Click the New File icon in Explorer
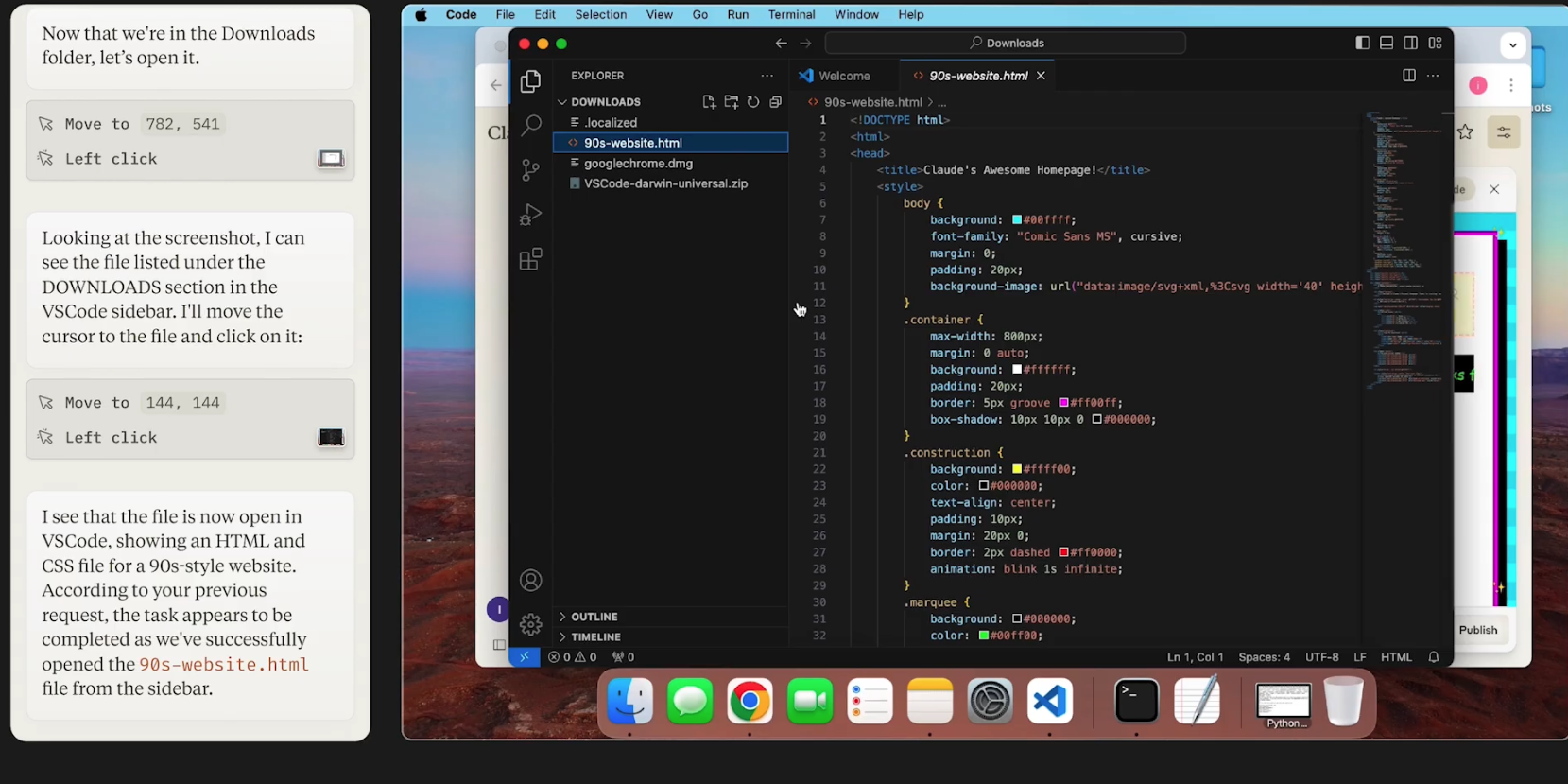 [709, 102]
